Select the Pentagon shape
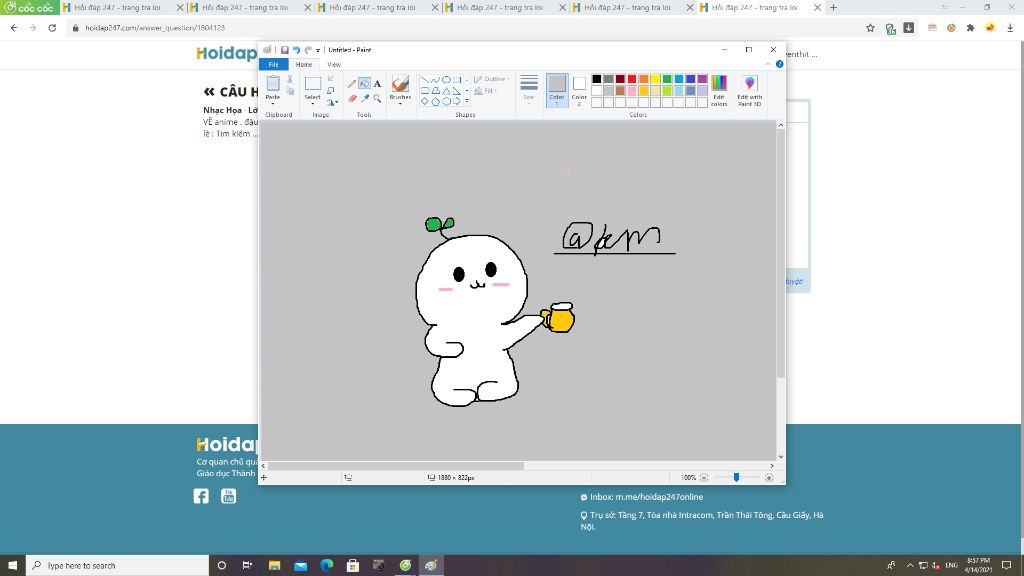Viewport: 1024px width, 576px height. pyautogui.click(x=436, y=101)
